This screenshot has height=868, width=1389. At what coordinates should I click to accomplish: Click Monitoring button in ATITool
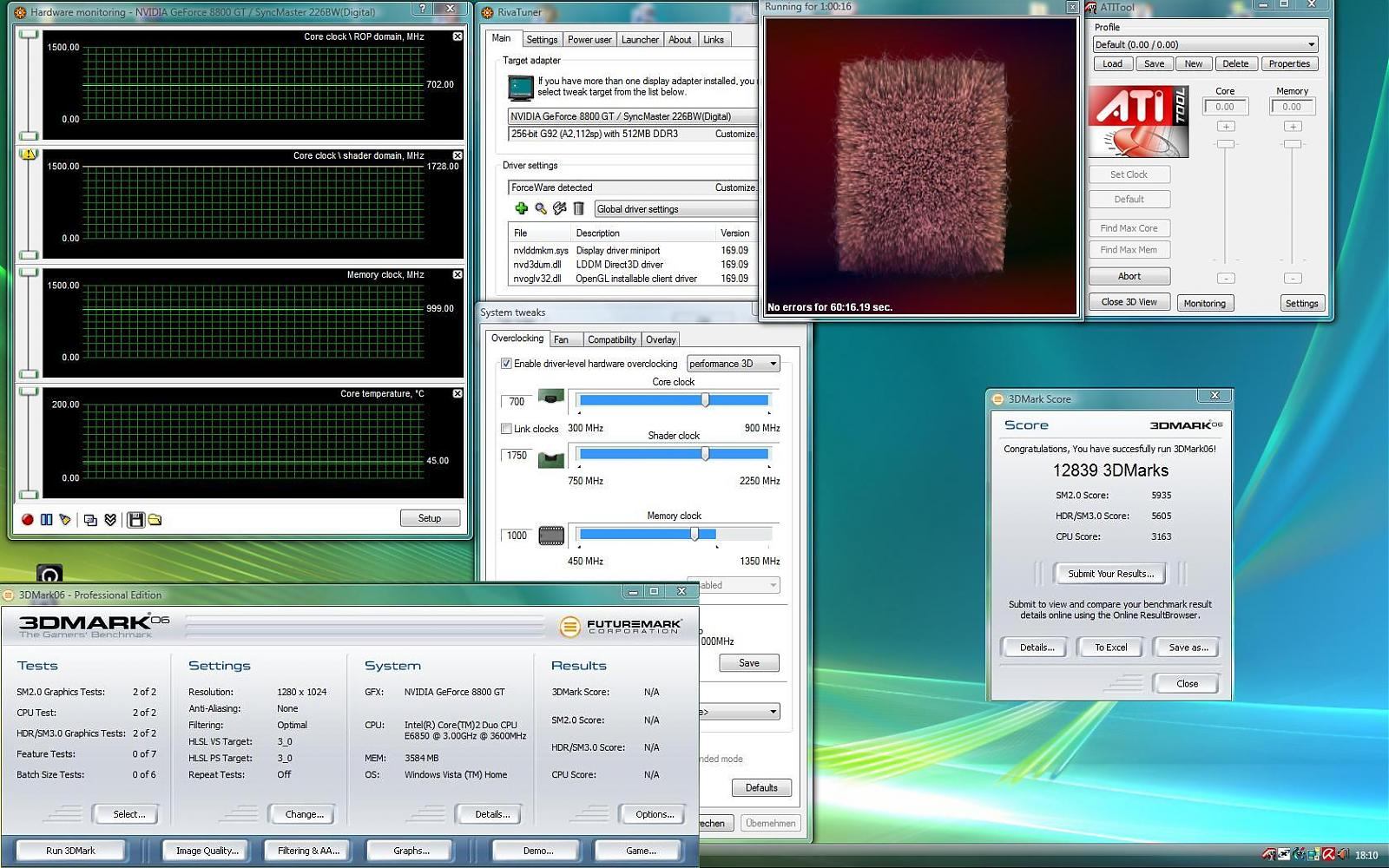coord(1204,303)
